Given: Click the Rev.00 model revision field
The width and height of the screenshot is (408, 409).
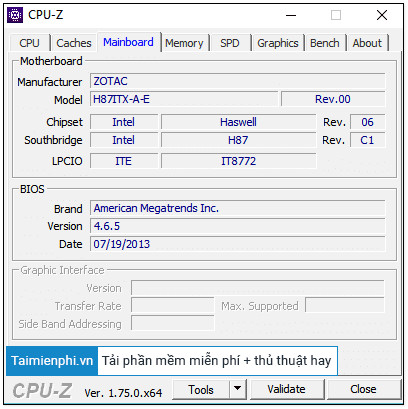Looking at the screenshot, I should tap(333, 99).
